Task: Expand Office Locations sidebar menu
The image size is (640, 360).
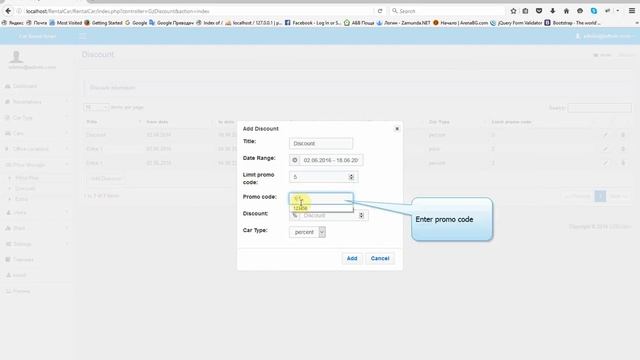Action: point(36,149)
